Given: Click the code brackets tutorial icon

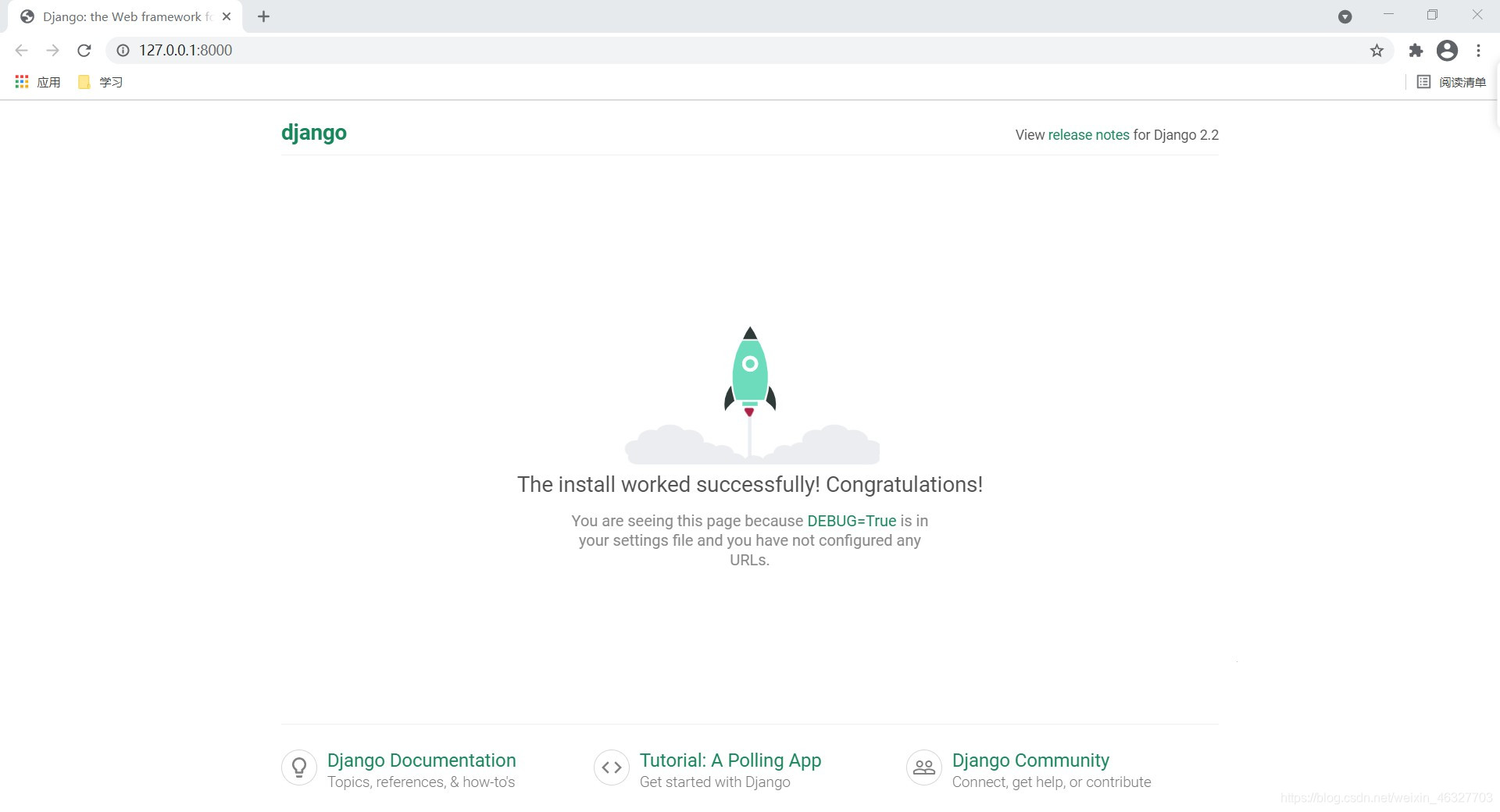Looking at the screenshot, I should (612, 768).
